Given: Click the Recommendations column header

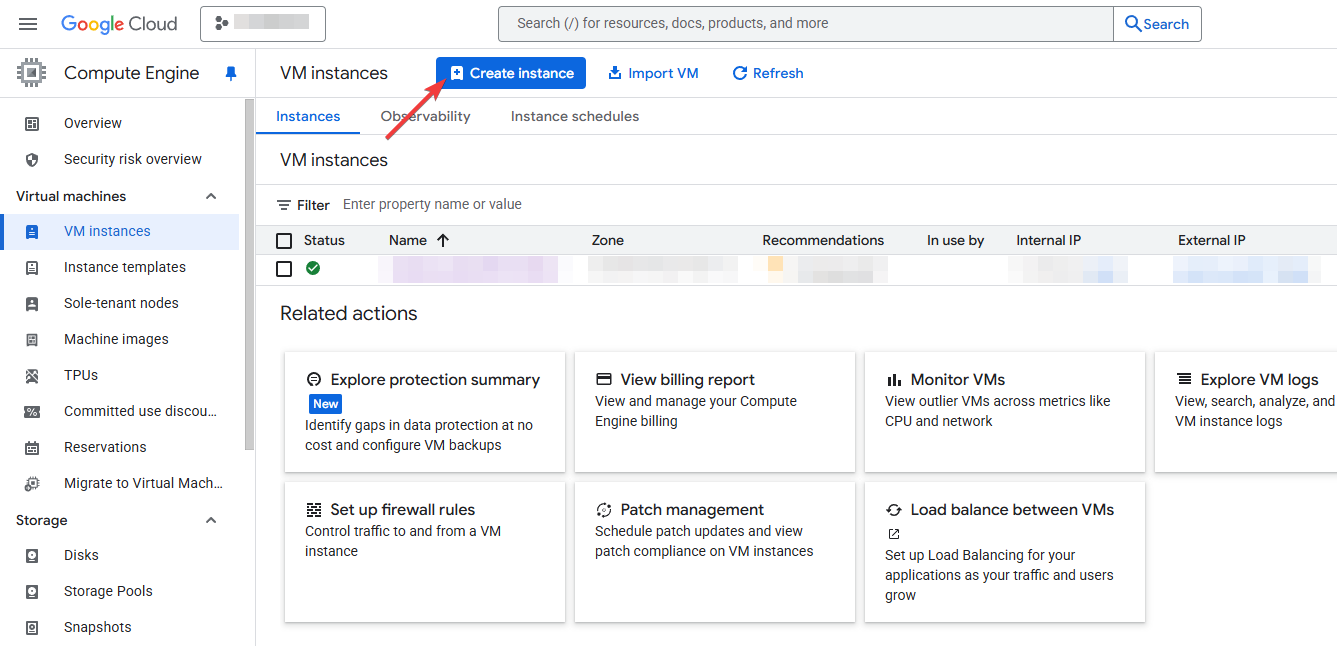Looking at the screenshot, I should click(x=823, y=241).
